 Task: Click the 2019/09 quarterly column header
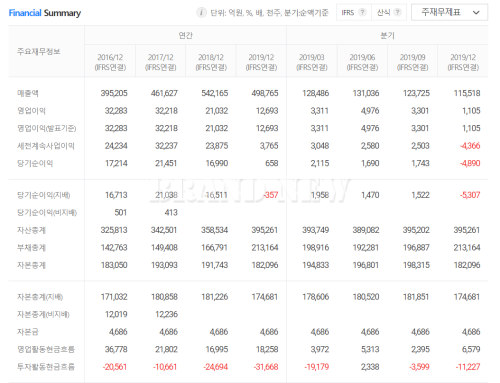point(413,62)
